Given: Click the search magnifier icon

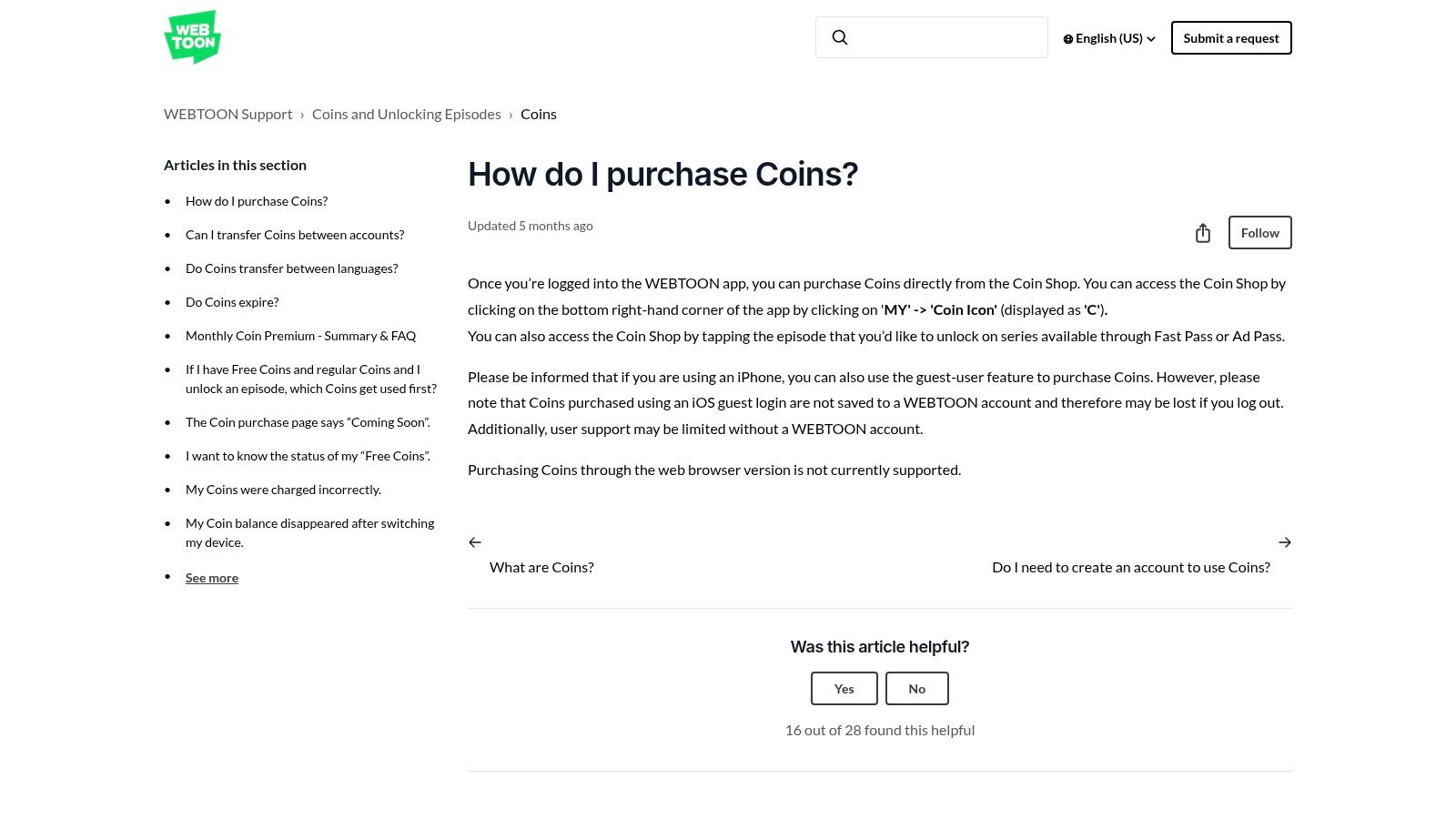Looking at the screenshot, I should [840, 37].
